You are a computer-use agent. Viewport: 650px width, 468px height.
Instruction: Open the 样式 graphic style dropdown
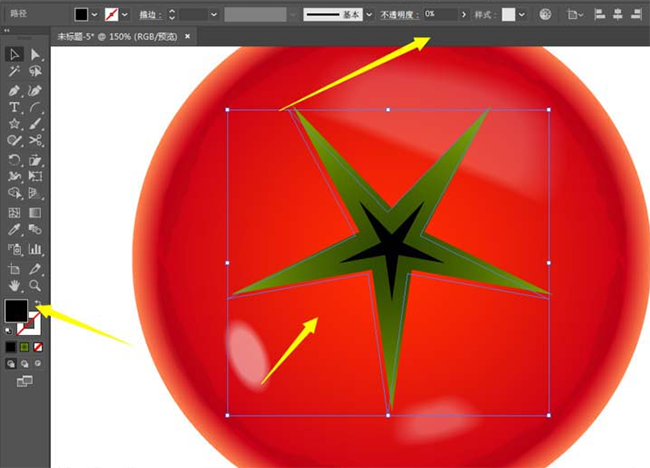click(522, 15)
